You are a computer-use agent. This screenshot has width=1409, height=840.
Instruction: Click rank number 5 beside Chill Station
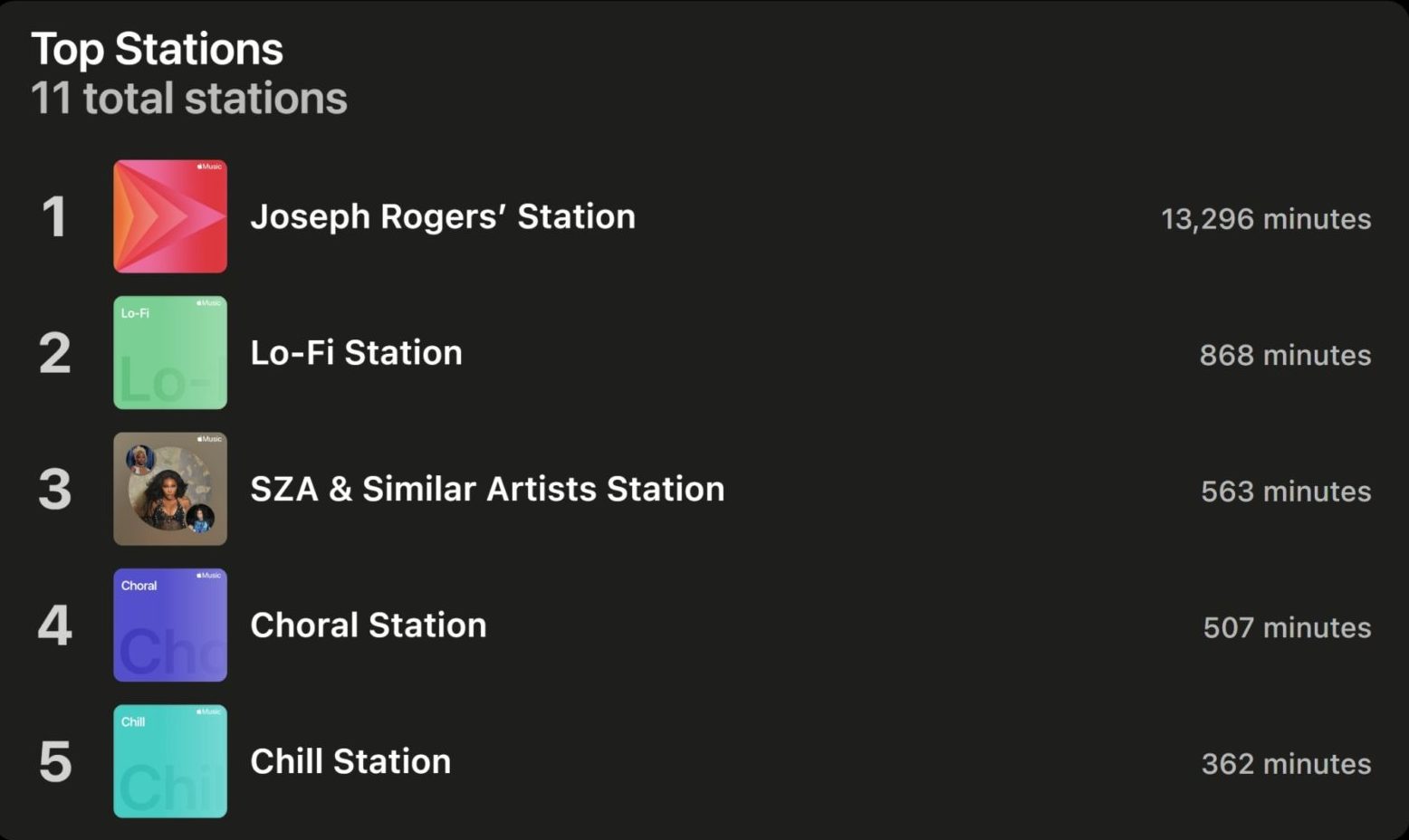[54, 762]
